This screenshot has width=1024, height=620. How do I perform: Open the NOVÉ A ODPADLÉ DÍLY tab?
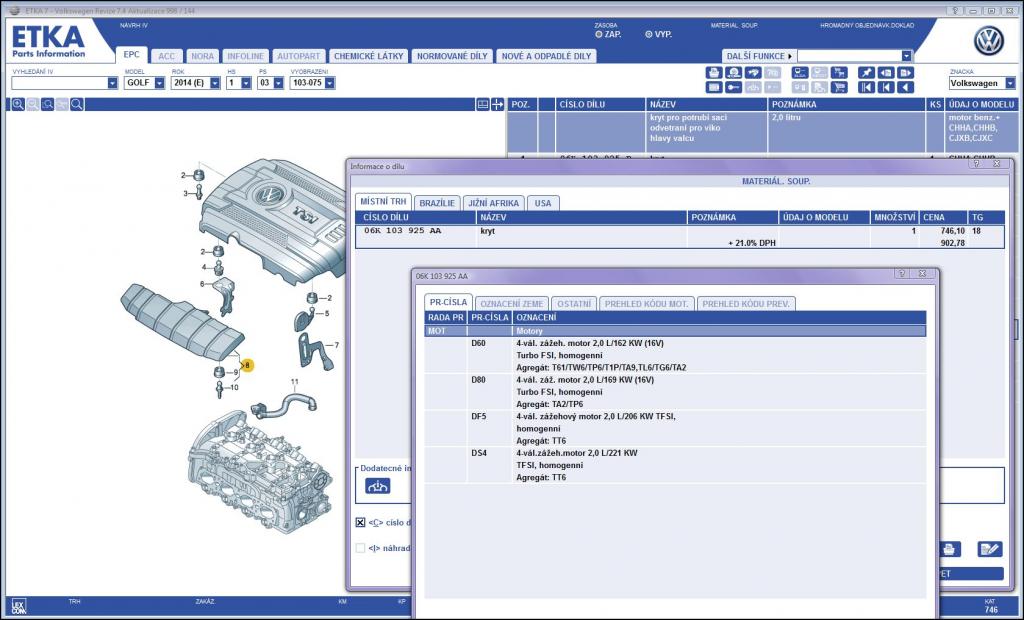[x=546, y=56]
